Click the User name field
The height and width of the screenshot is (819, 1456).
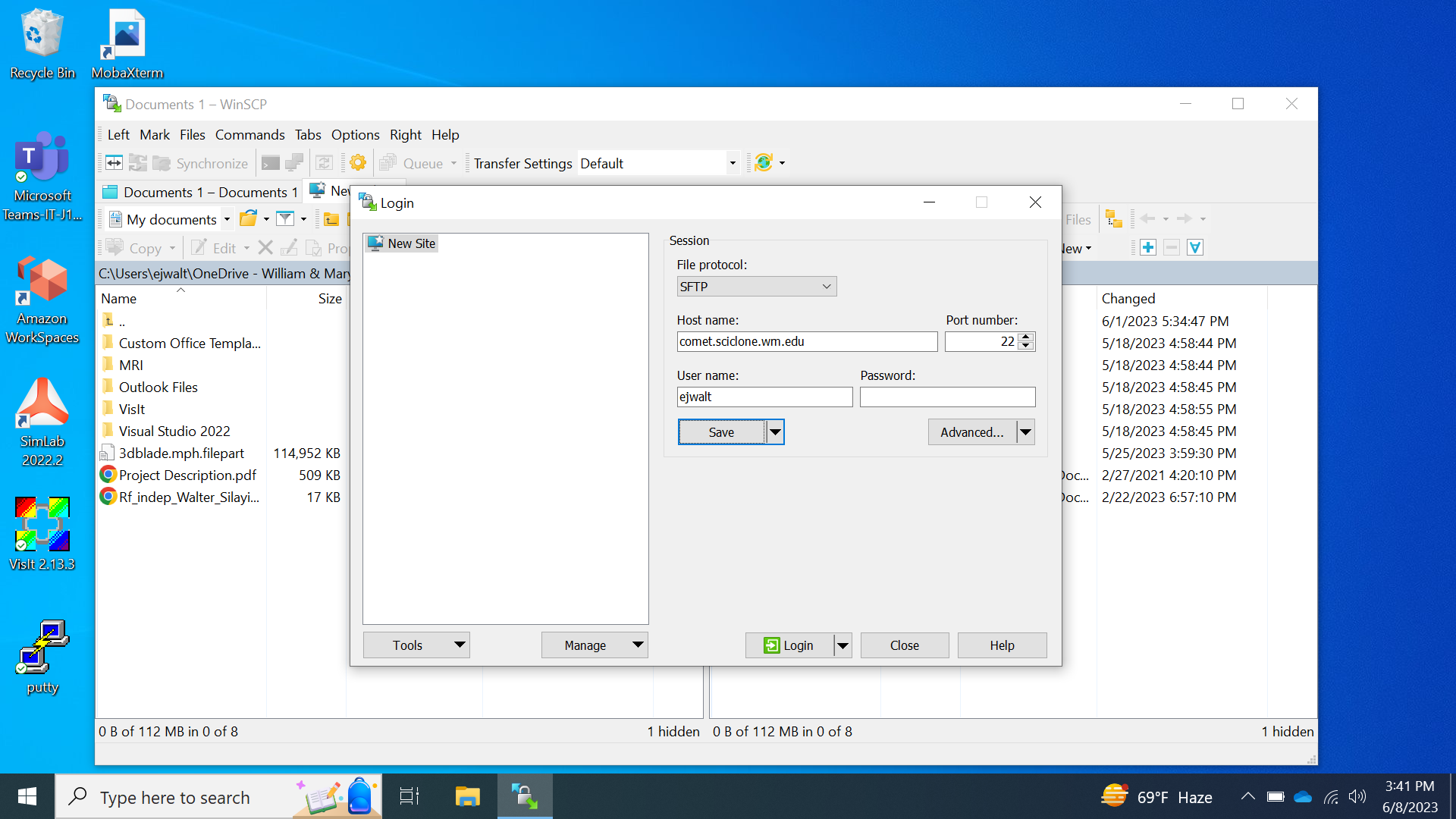(764, 397)
